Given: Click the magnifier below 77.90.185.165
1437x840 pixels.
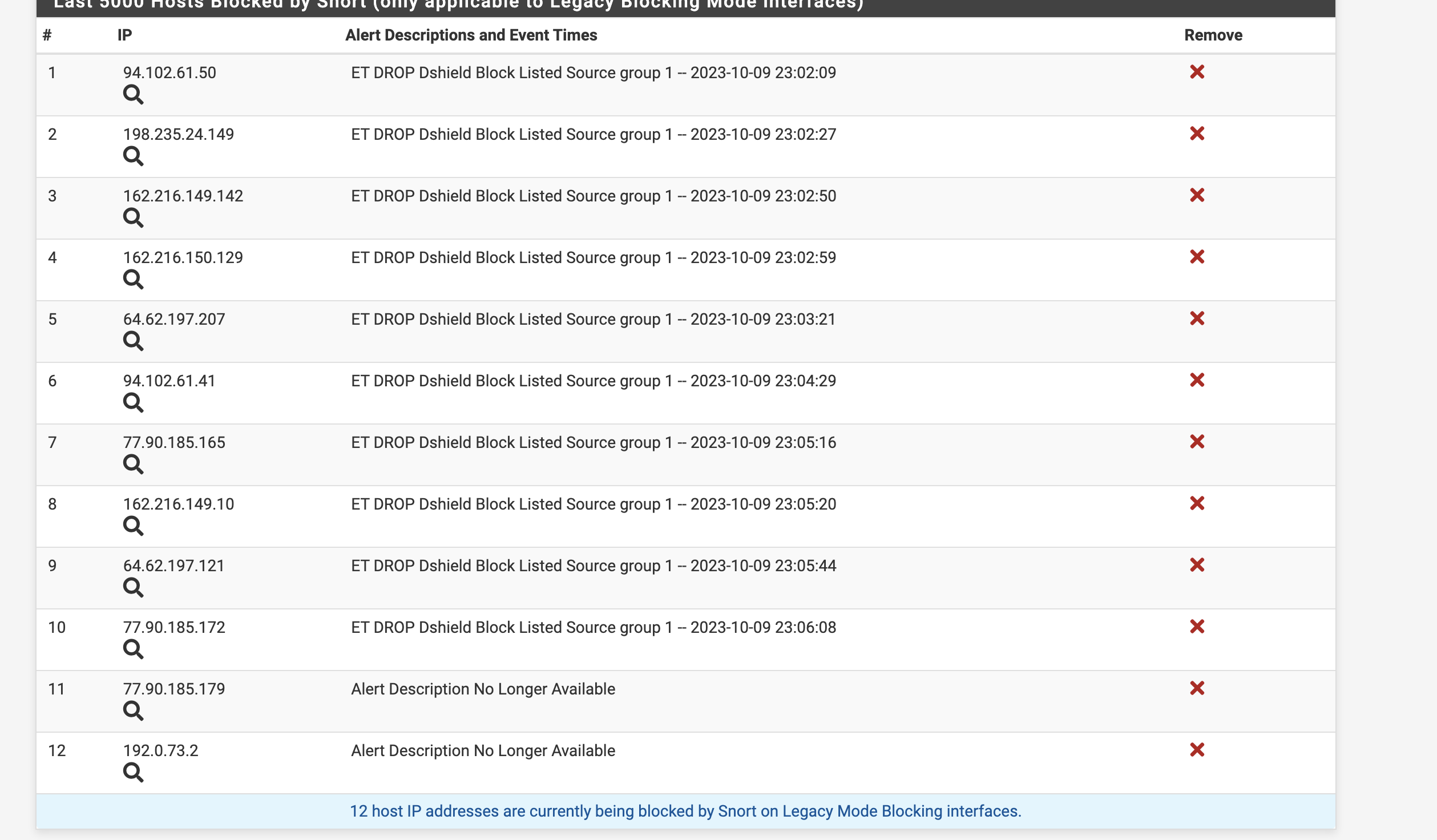Looking at the screenshot, I should [x=133, y=464].
